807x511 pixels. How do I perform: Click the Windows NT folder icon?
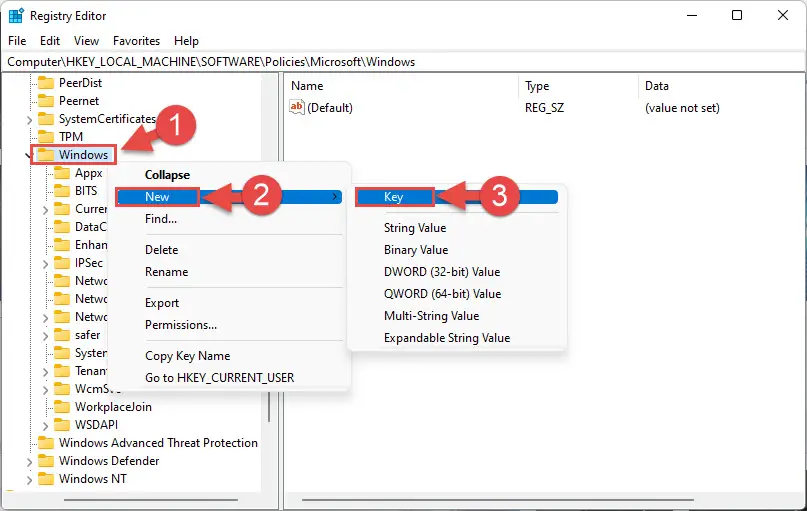[46, 479]
